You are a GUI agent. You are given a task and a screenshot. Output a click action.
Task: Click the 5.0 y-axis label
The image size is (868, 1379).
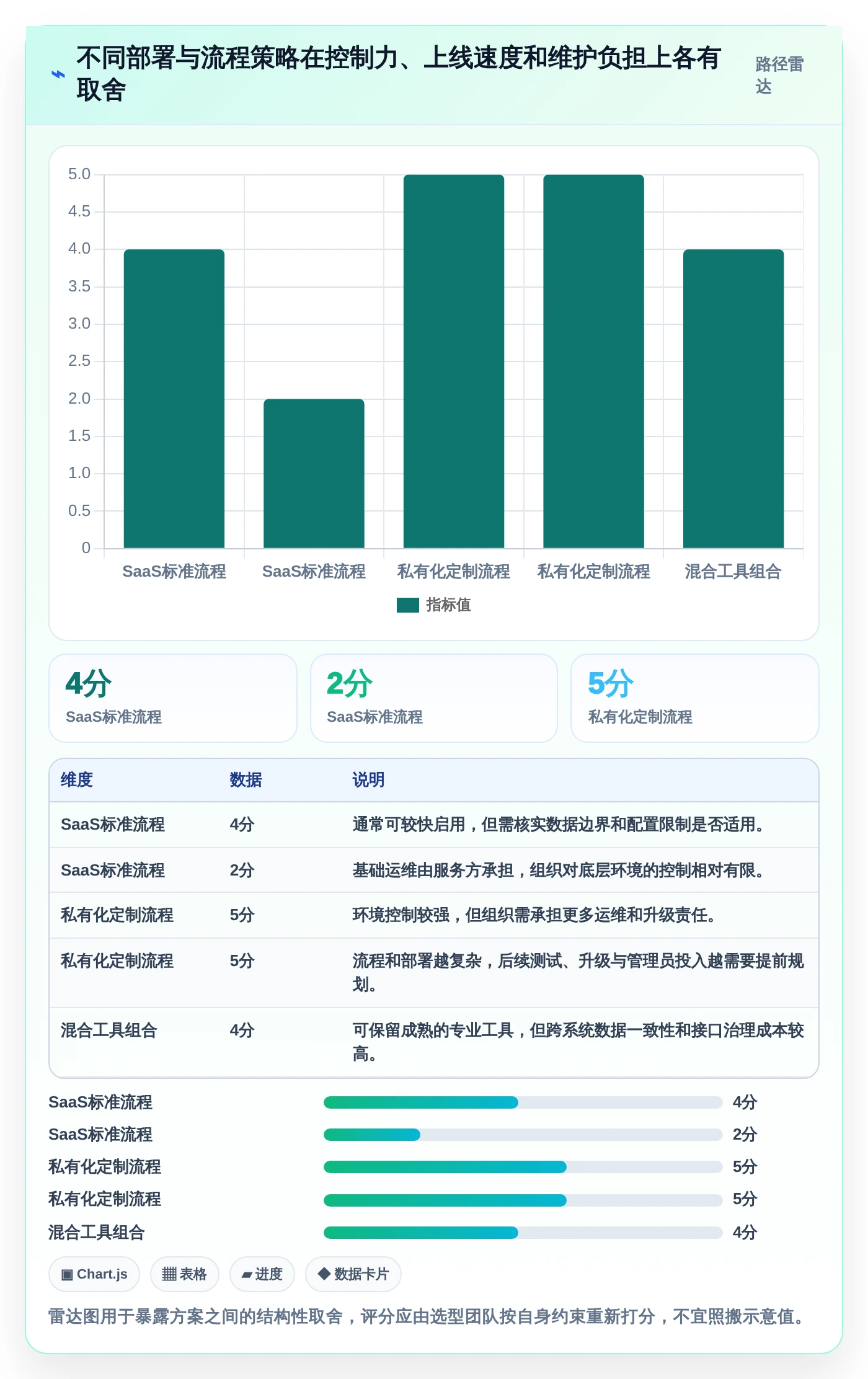click(79, 174)
